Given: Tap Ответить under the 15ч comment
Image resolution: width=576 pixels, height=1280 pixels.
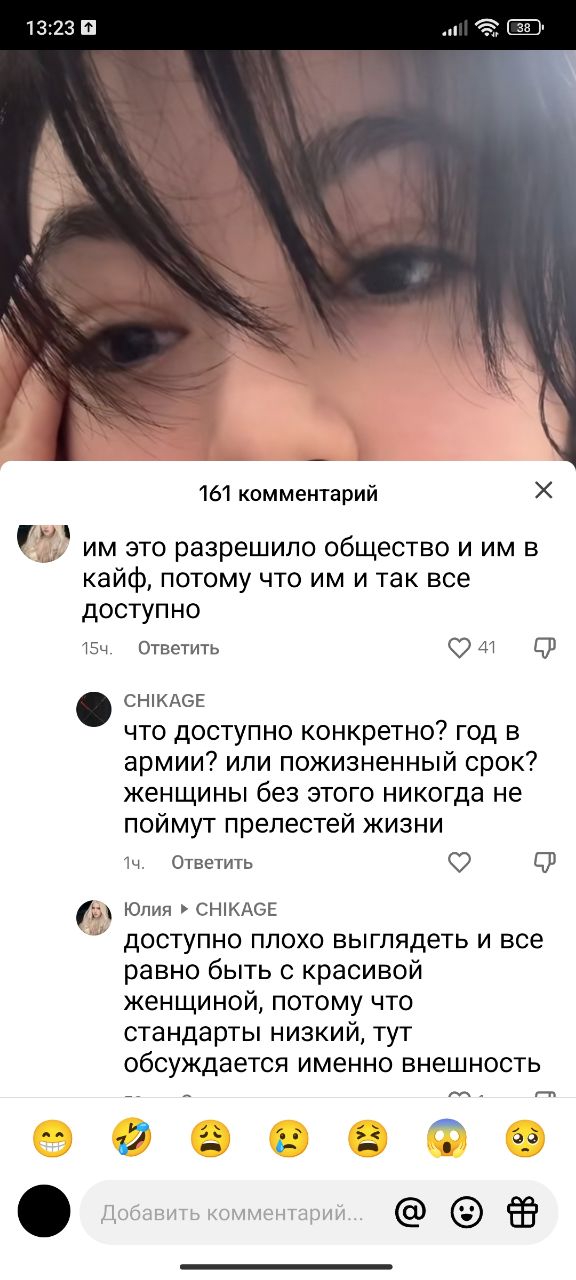Looking at the screenshot, I should click(178, 648).
